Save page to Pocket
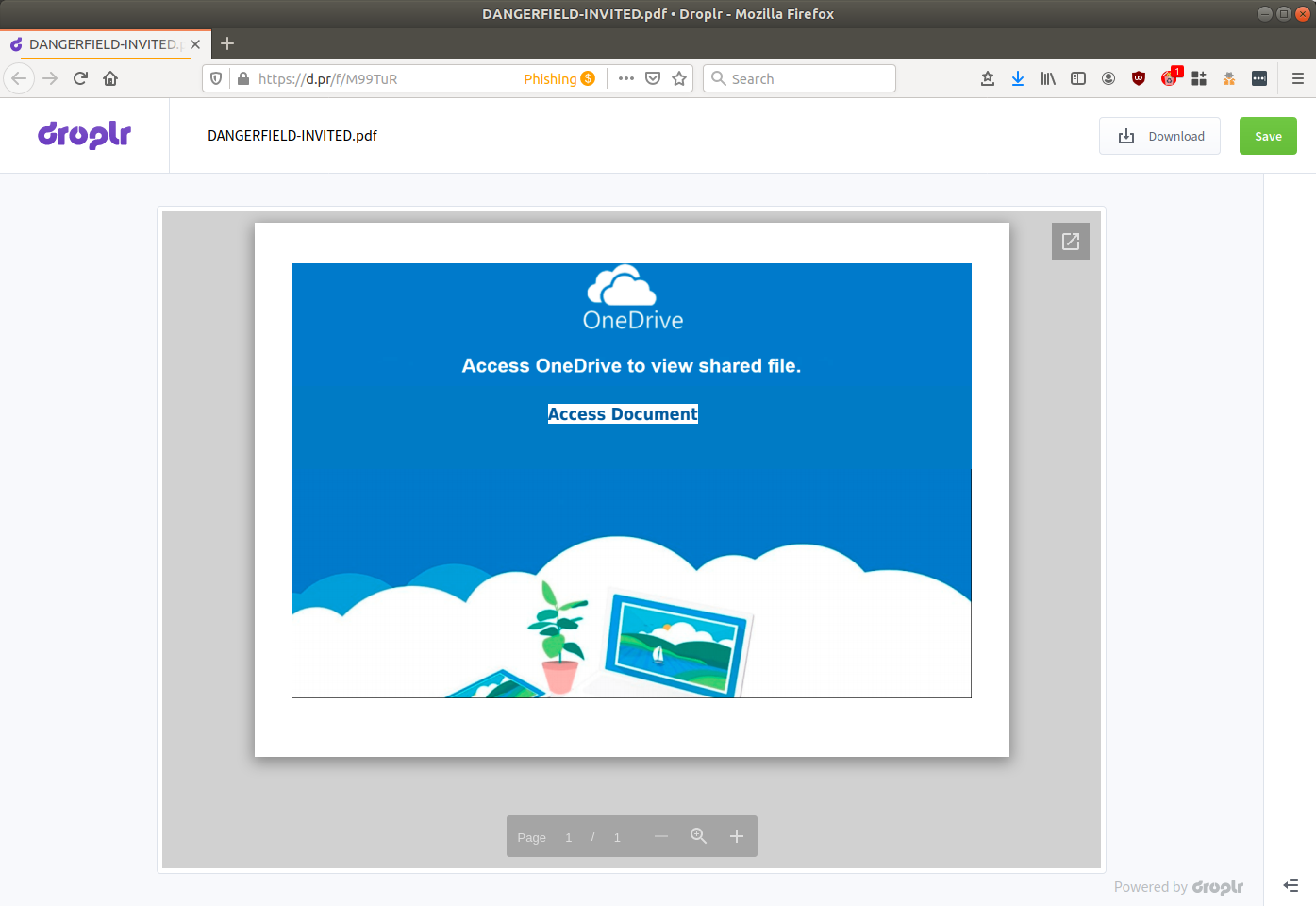1316x906 pixels. 653,78
